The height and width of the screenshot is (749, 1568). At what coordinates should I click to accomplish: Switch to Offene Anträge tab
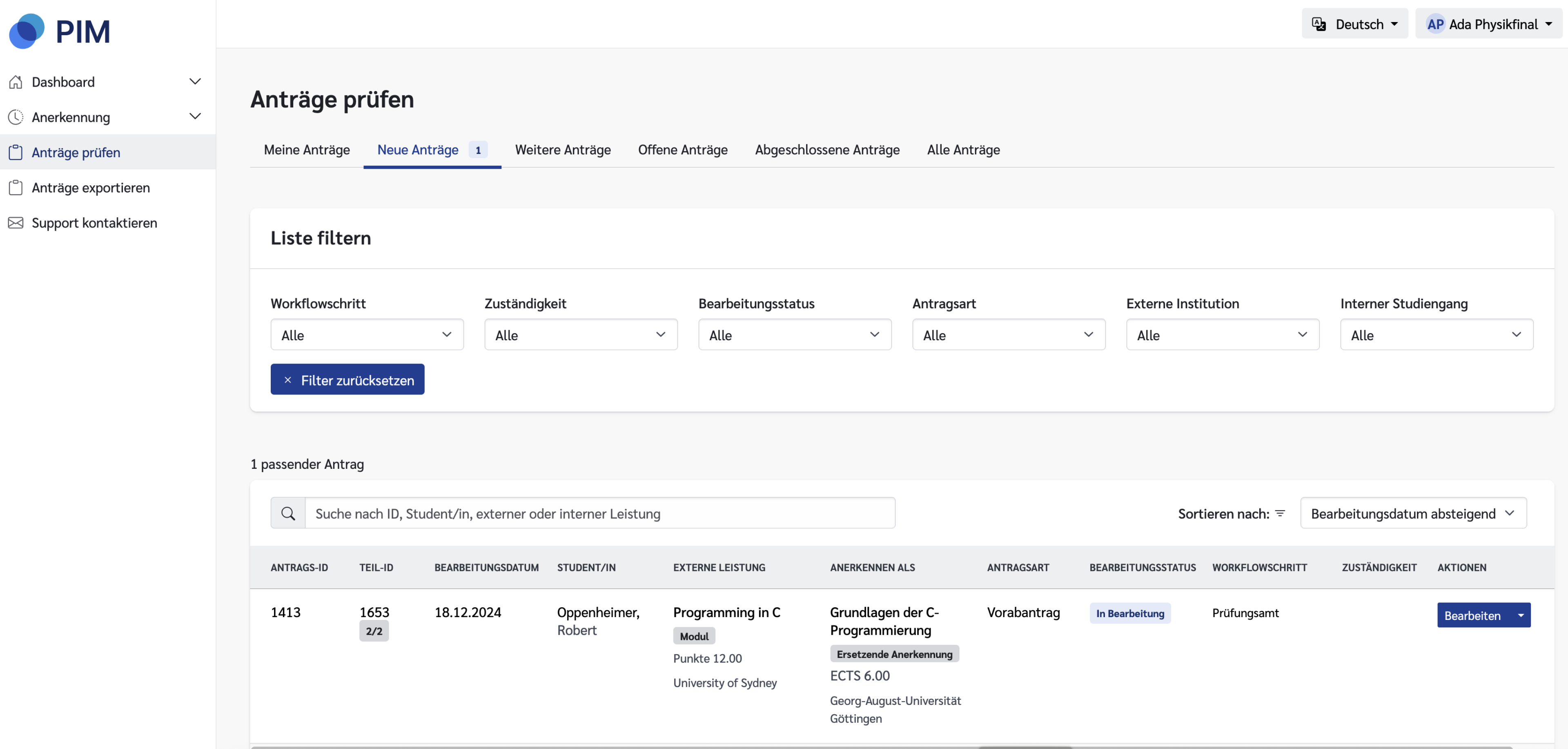683,150
